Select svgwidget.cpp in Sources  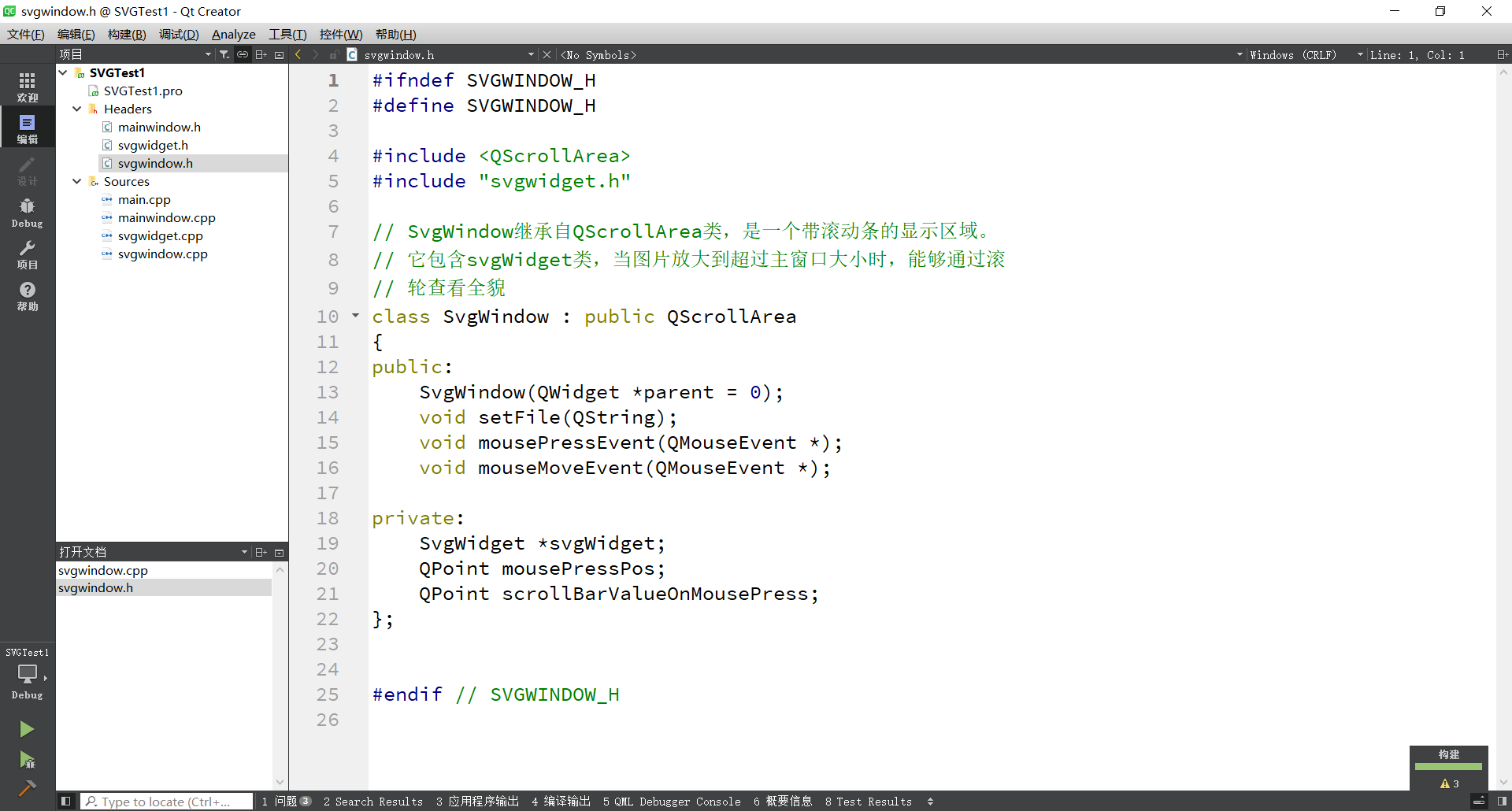coord(160,235)
